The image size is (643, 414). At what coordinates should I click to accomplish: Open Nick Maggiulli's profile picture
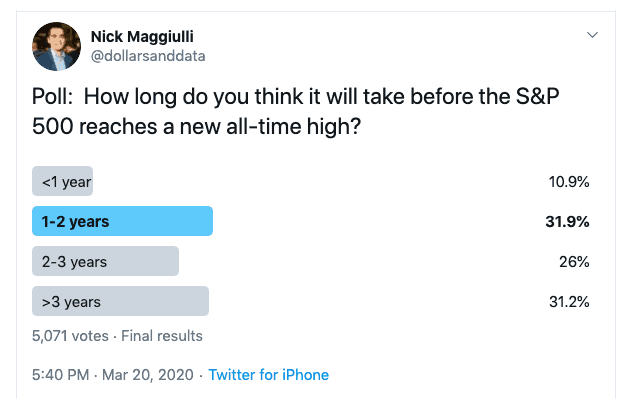[57, 45]
